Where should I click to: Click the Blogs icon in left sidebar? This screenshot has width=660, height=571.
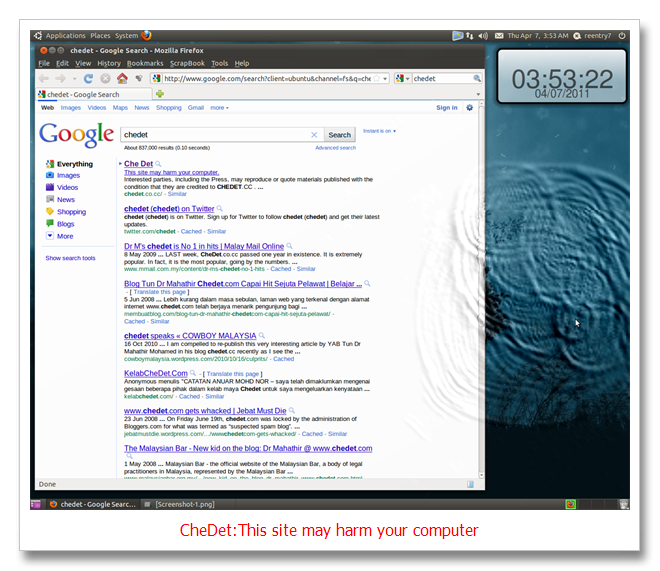pos(50,223)
